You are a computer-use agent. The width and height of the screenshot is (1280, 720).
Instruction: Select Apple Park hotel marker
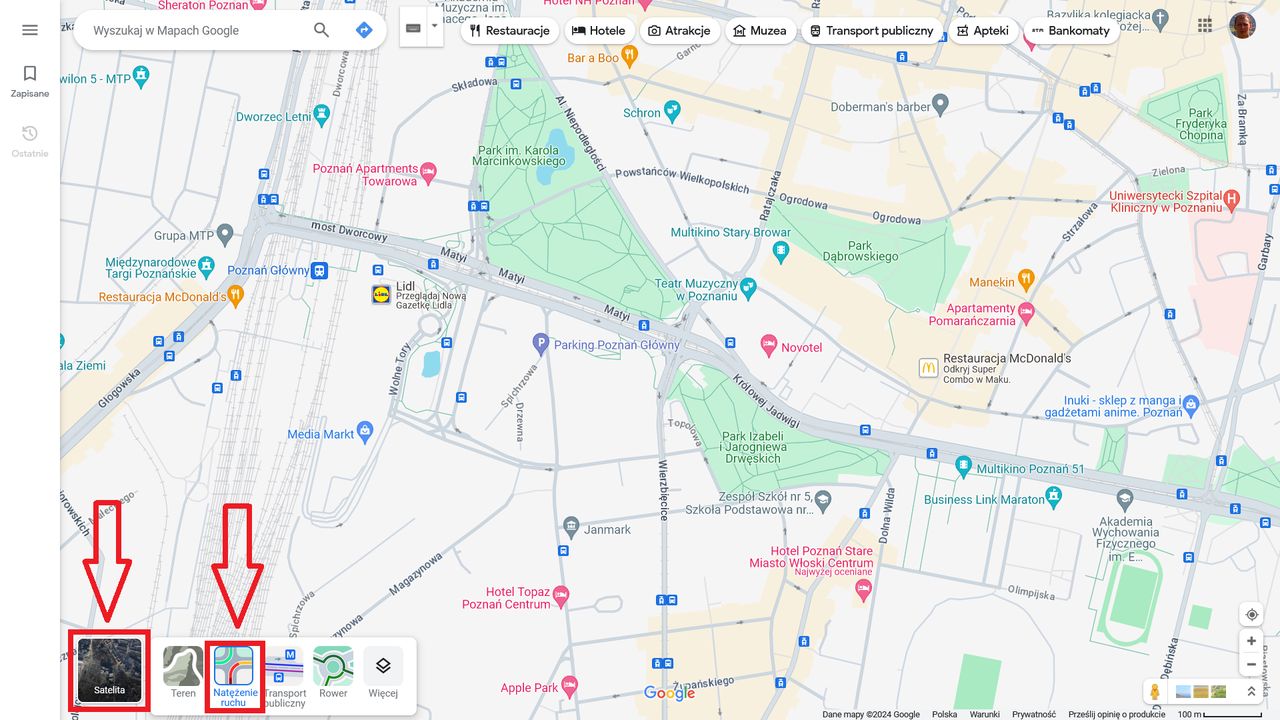point(569,686)
